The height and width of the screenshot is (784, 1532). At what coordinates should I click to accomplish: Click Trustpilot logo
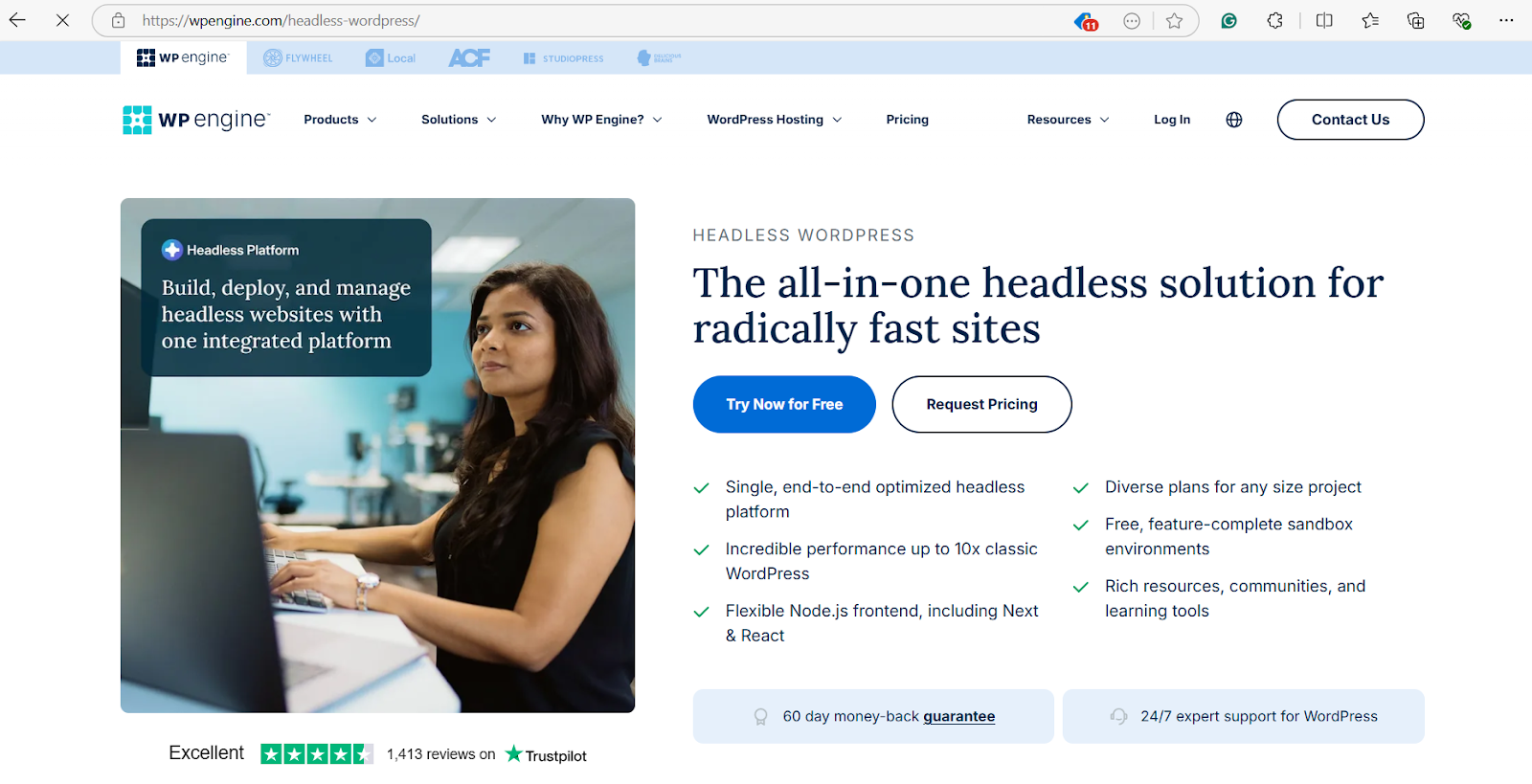[x=546, y=754]
